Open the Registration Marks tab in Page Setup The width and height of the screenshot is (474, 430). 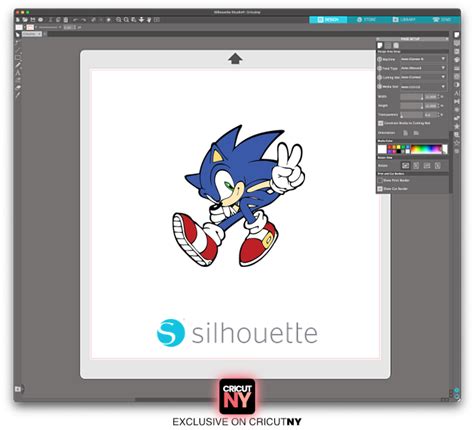point(396,45)
